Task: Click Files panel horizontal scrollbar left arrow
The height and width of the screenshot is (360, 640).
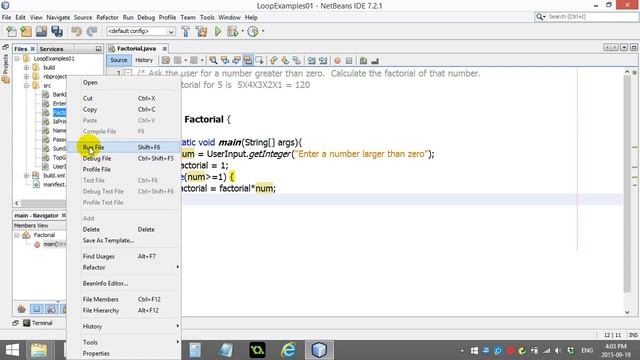Action: [16, 203]
